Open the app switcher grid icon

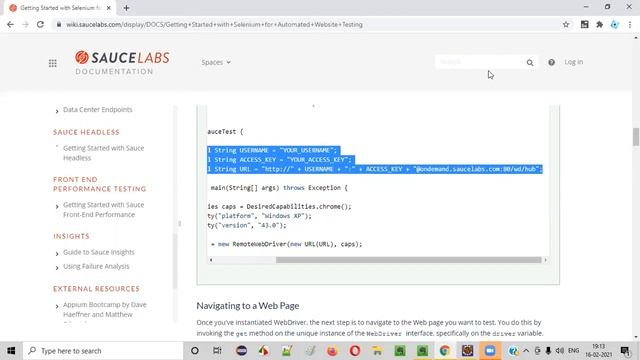click(53, 63)
